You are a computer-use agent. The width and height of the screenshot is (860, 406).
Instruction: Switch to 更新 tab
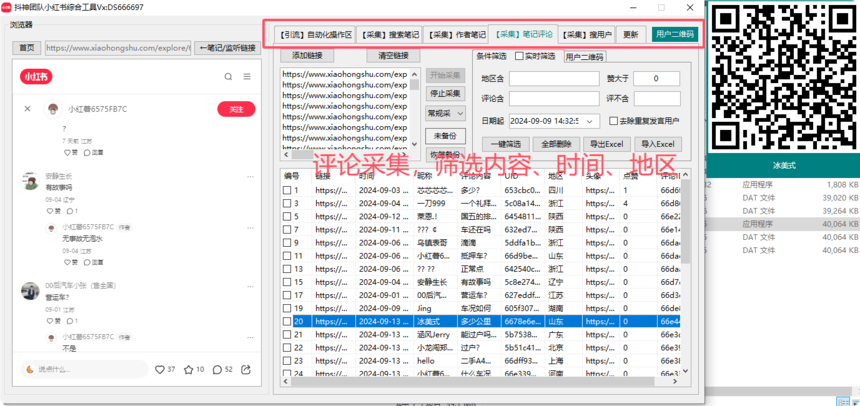coord(631,35)
